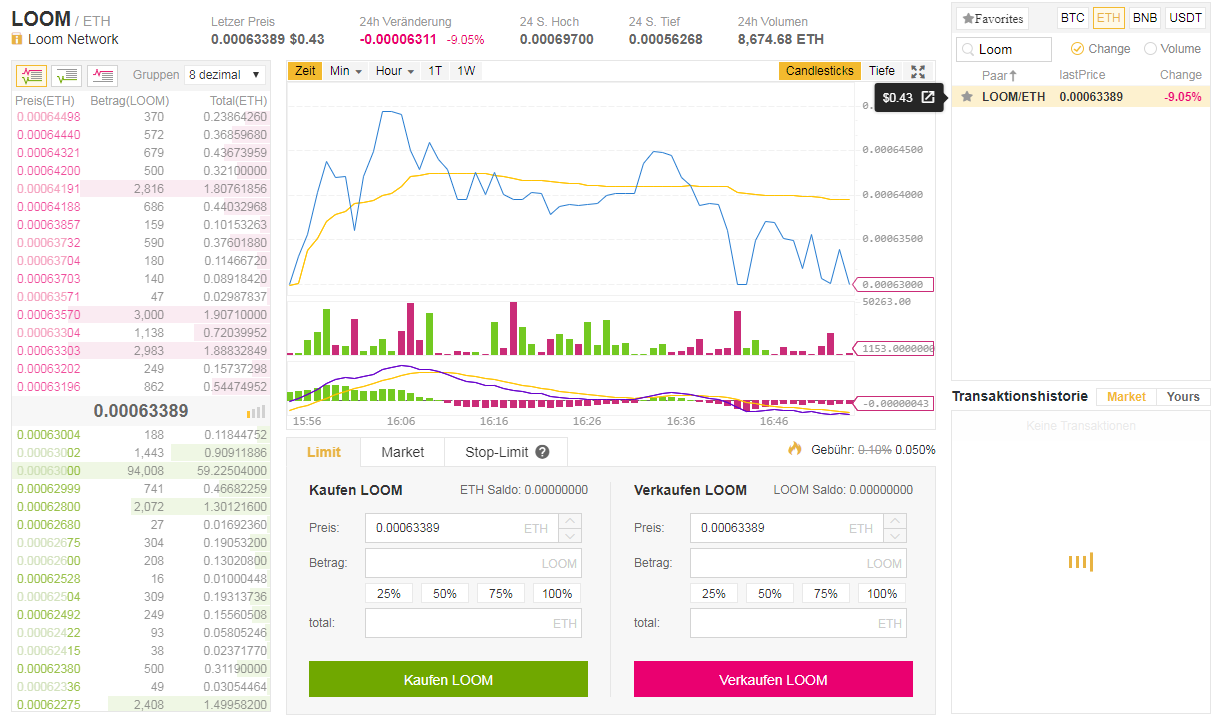Select the 1T chart interval
The image size is (1225, 727).
pyautogui.click(x=435, y=71)
